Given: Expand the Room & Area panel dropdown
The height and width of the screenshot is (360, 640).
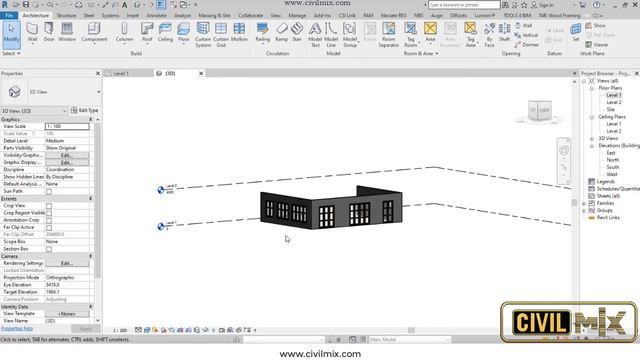Looking at the screenshot, I should tap(421, 53).
